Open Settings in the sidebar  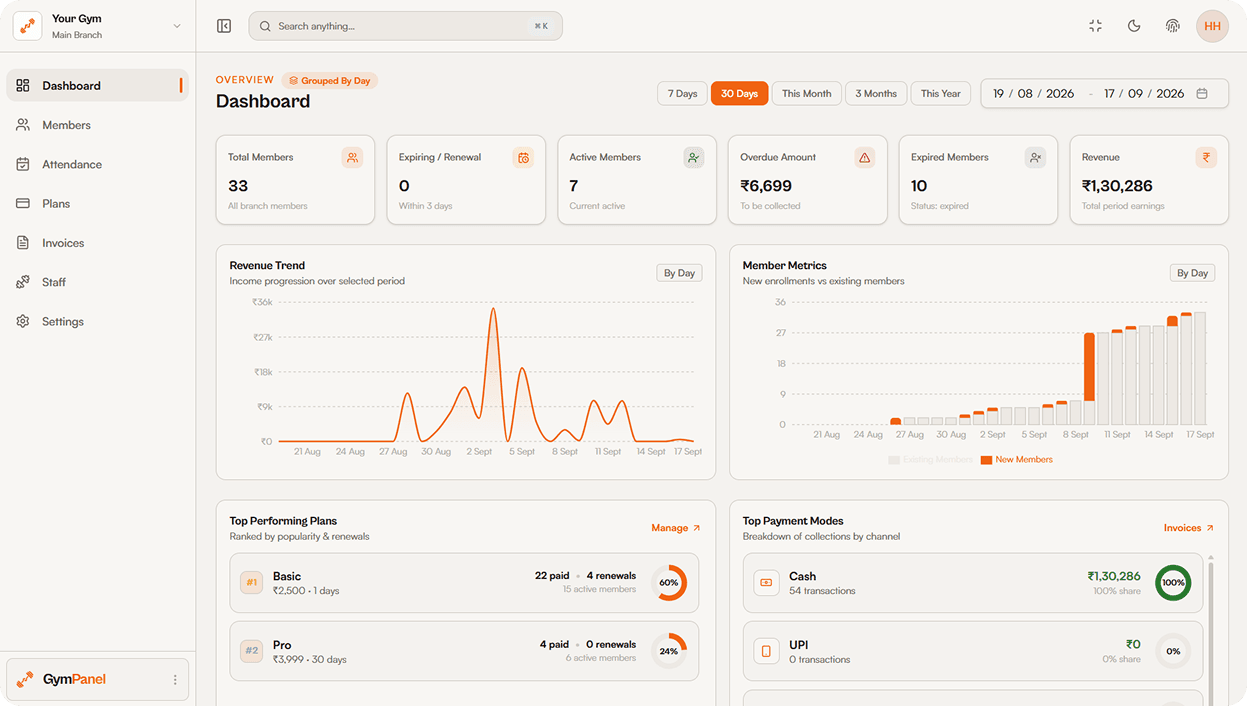pos(97,322)
